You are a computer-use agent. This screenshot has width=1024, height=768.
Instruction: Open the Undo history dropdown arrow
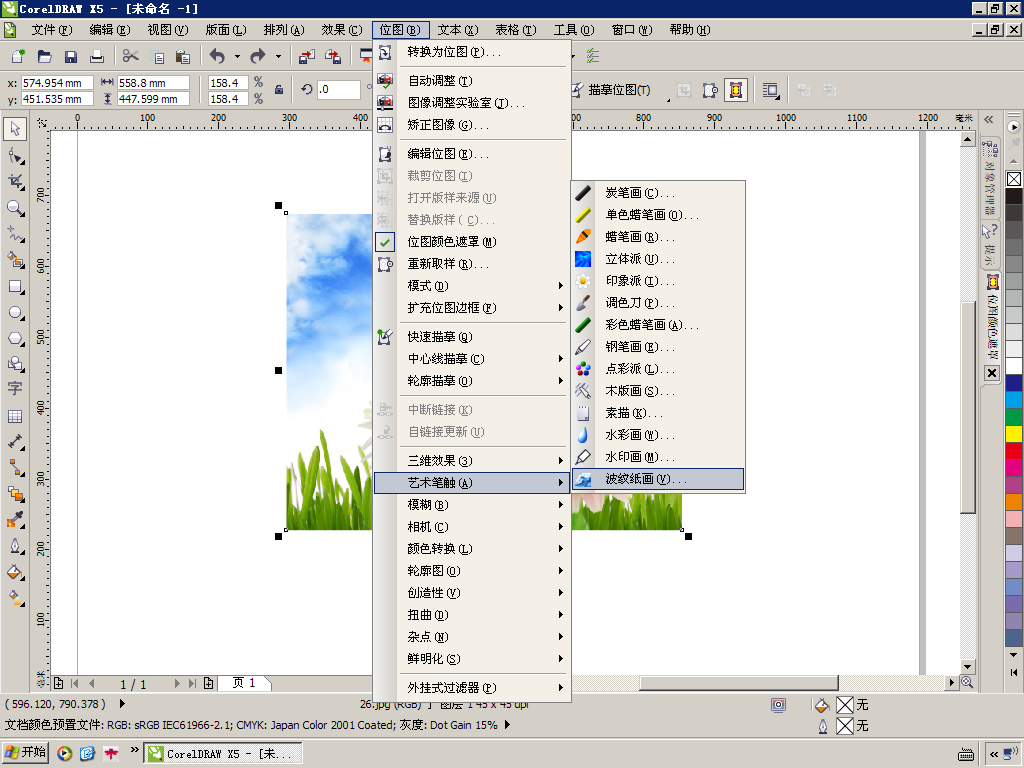(x=237, y=57)
